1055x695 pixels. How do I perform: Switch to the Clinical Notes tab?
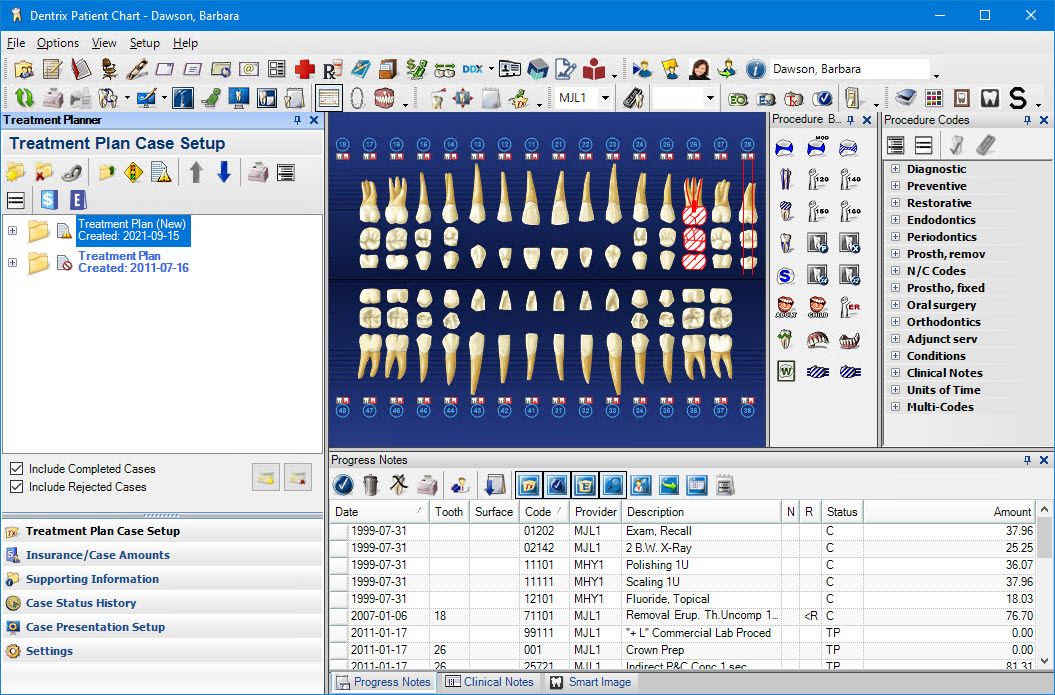(488, 682)
